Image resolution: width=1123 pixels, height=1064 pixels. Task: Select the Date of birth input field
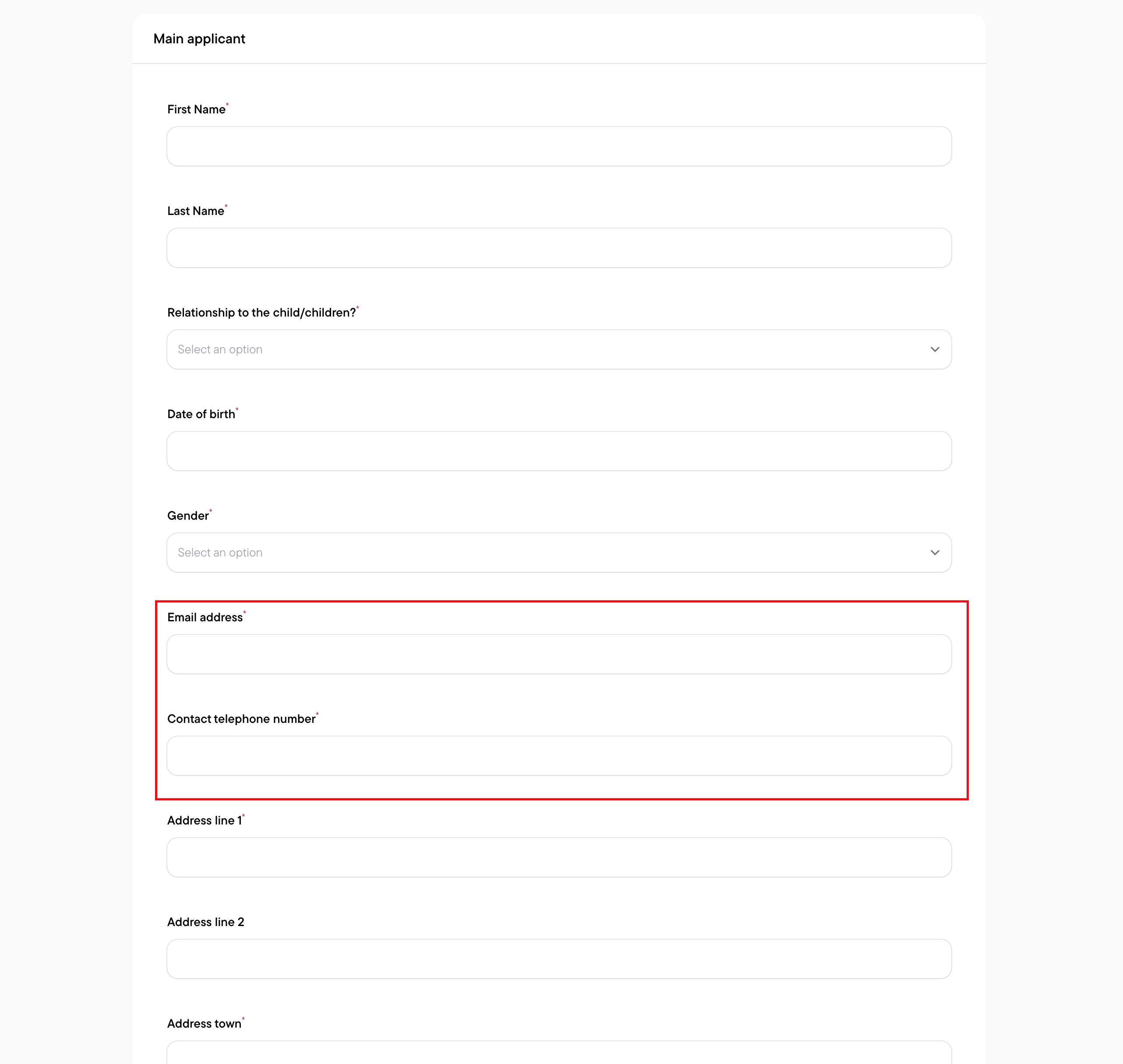click(559, 451)
